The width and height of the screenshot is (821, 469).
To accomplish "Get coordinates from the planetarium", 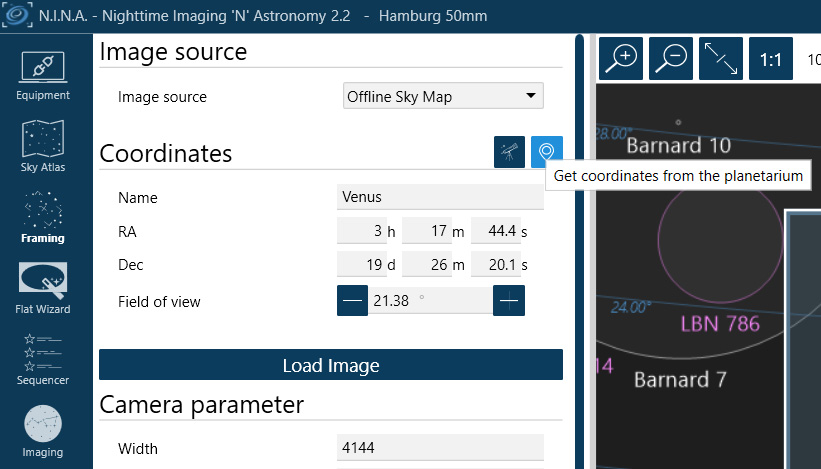I will tap(546, 152).
